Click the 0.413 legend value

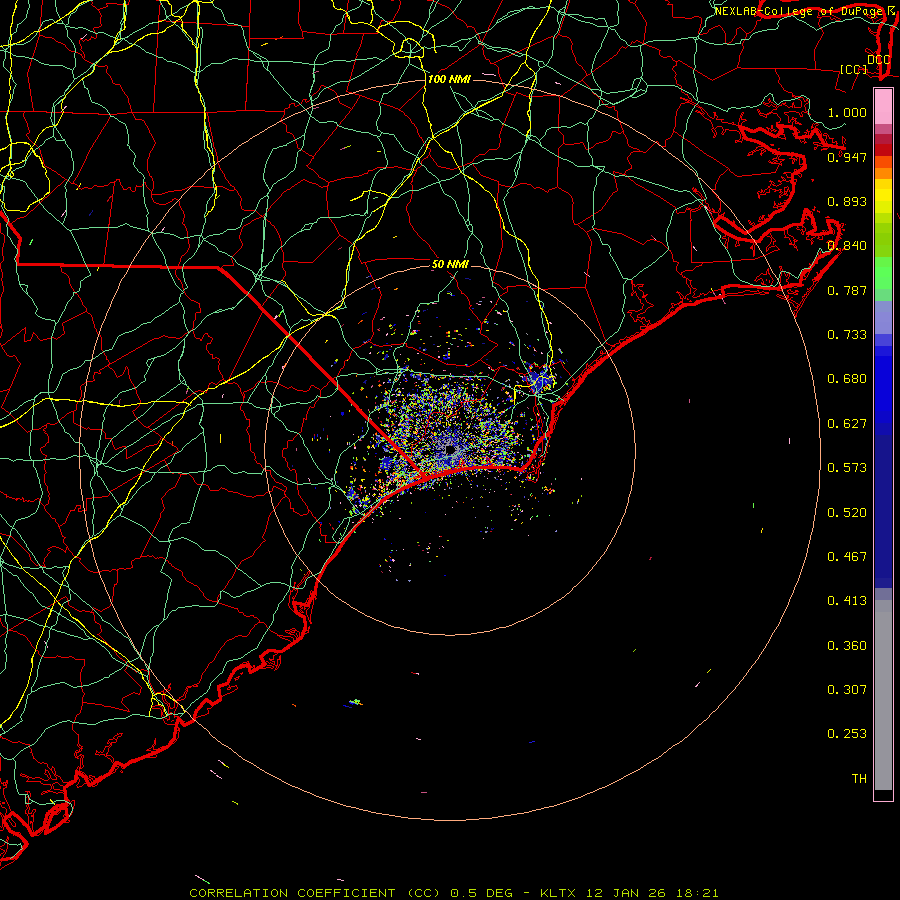point(847,601)
